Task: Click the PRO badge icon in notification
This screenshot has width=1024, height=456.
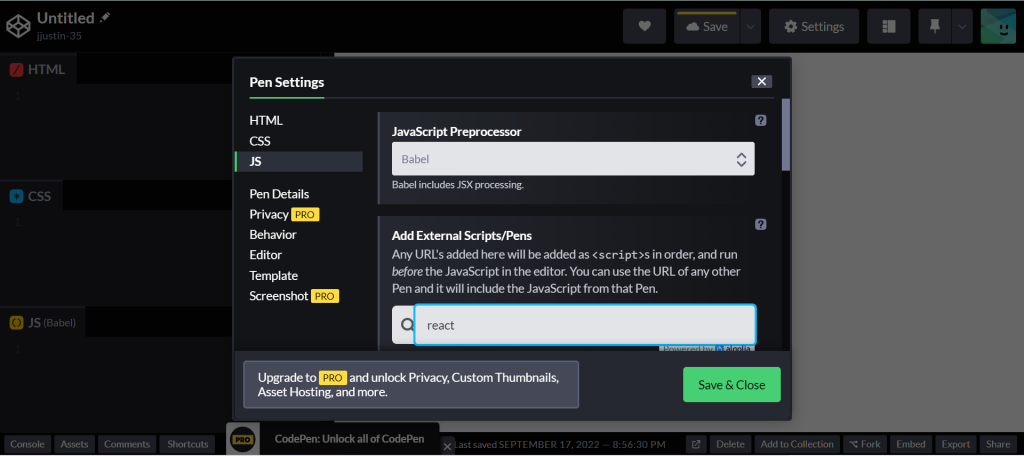Action: 242,440
